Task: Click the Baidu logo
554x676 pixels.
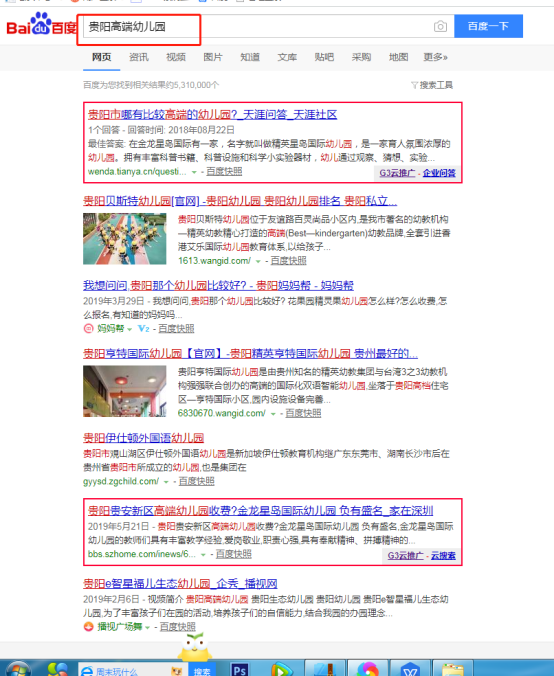Action: click(42, 24)
